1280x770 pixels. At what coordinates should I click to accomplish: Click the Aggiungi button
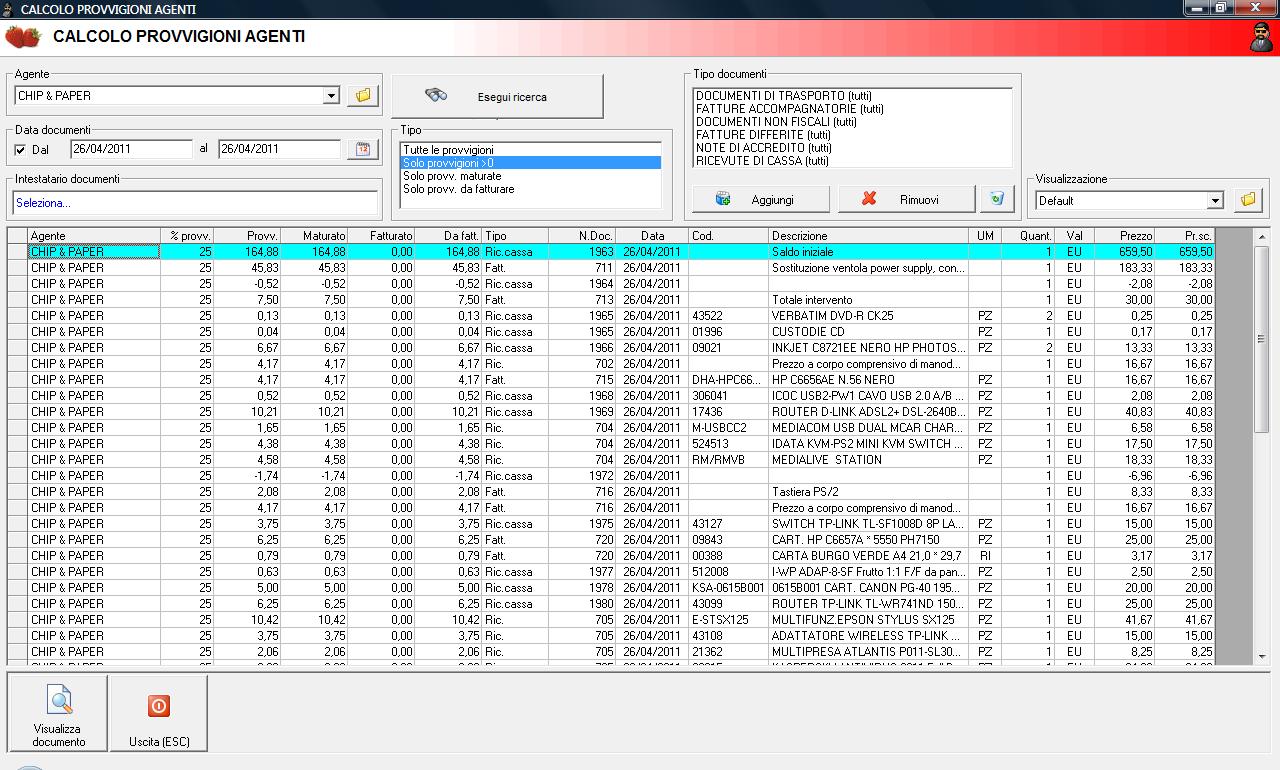coord(760,199)
